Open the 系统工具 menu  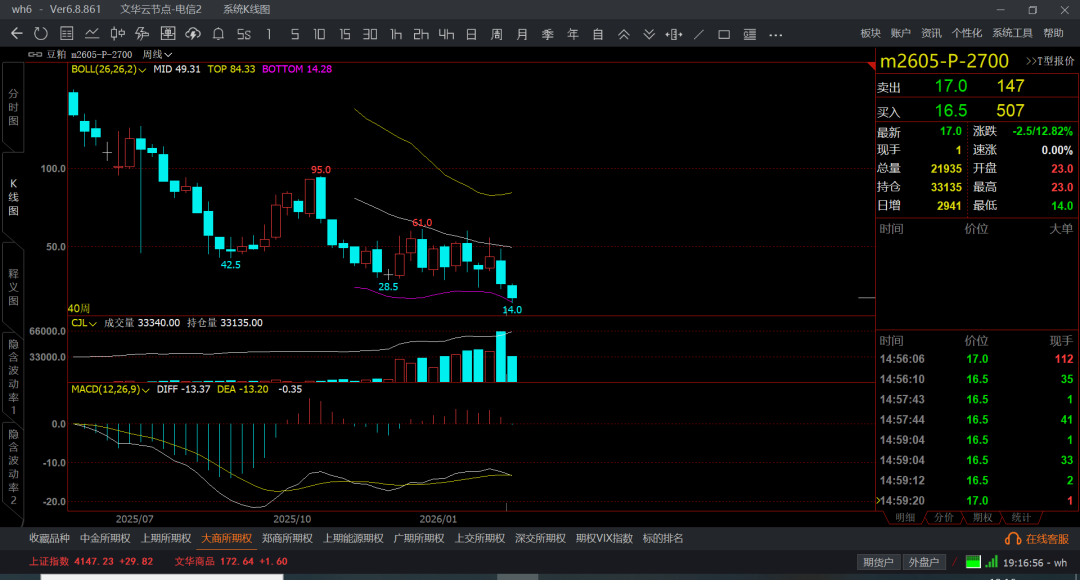(x=1011, y=34)
